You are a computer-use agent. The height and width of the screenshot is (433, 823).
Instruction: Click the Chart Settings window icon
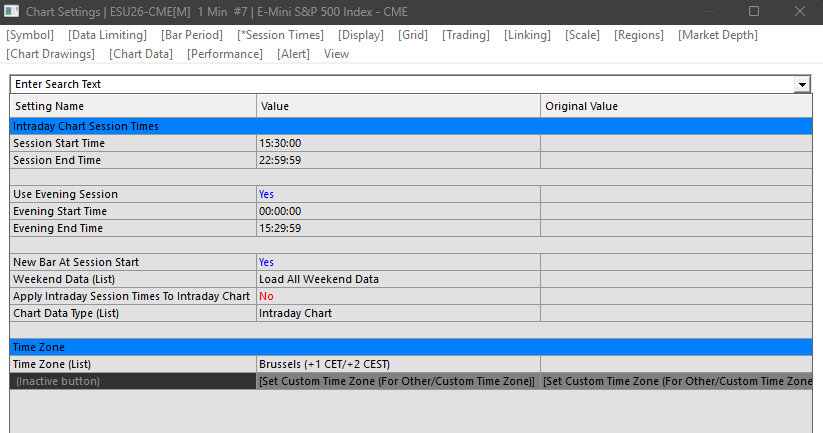point(12,12)
